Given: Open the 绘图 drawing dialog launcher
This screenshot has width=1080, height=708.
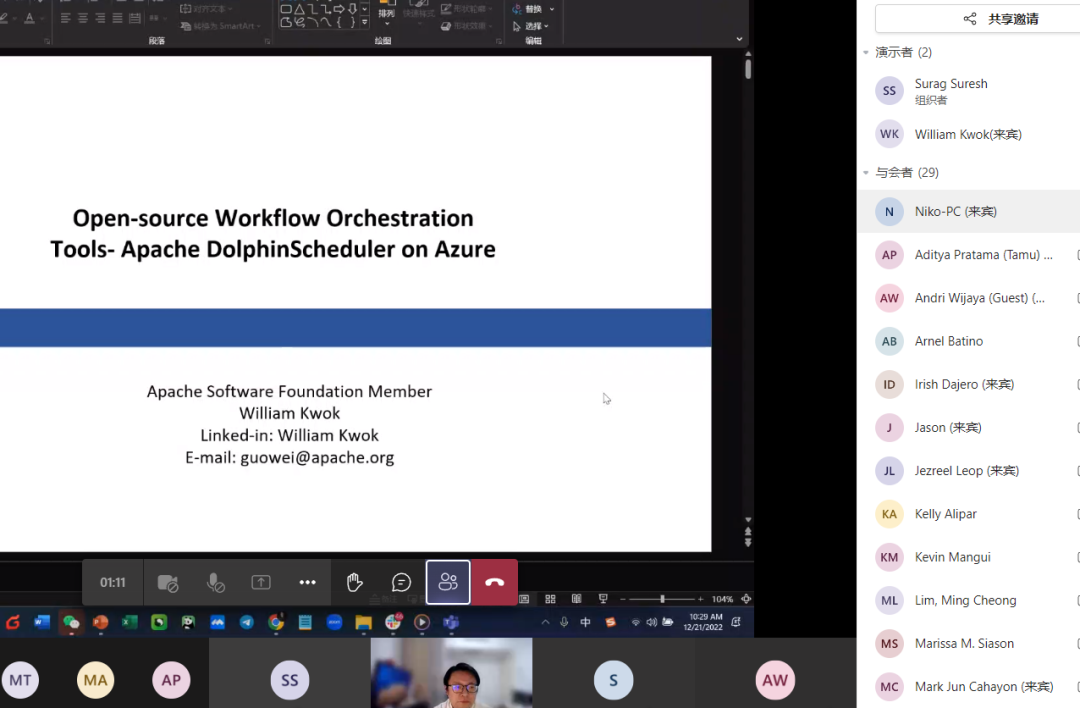Looking at the screenshot, I should (x=499, y=41).
